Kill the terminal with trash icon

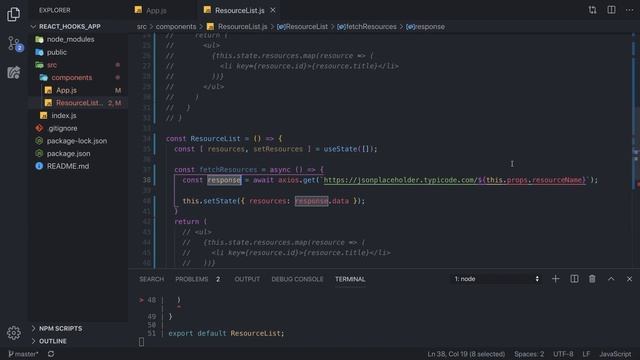(592, 279)
